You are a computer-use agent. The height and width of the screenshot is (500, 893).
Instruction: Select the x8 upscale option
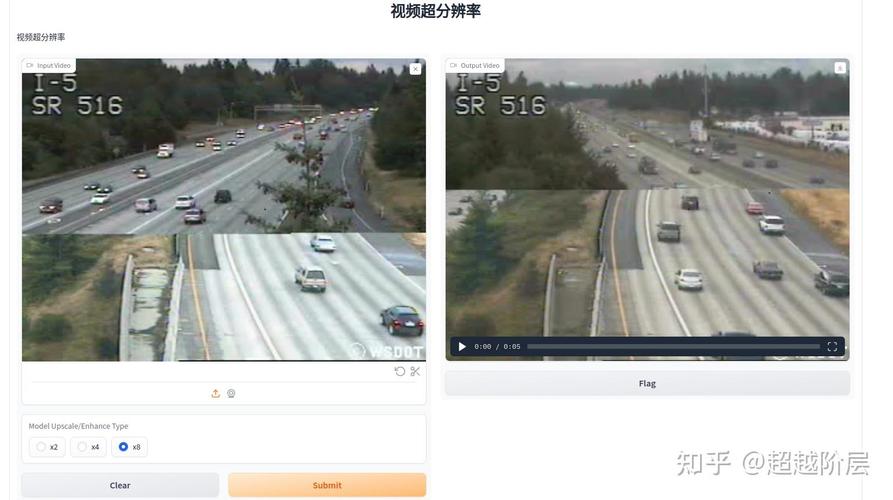point(129,447)
